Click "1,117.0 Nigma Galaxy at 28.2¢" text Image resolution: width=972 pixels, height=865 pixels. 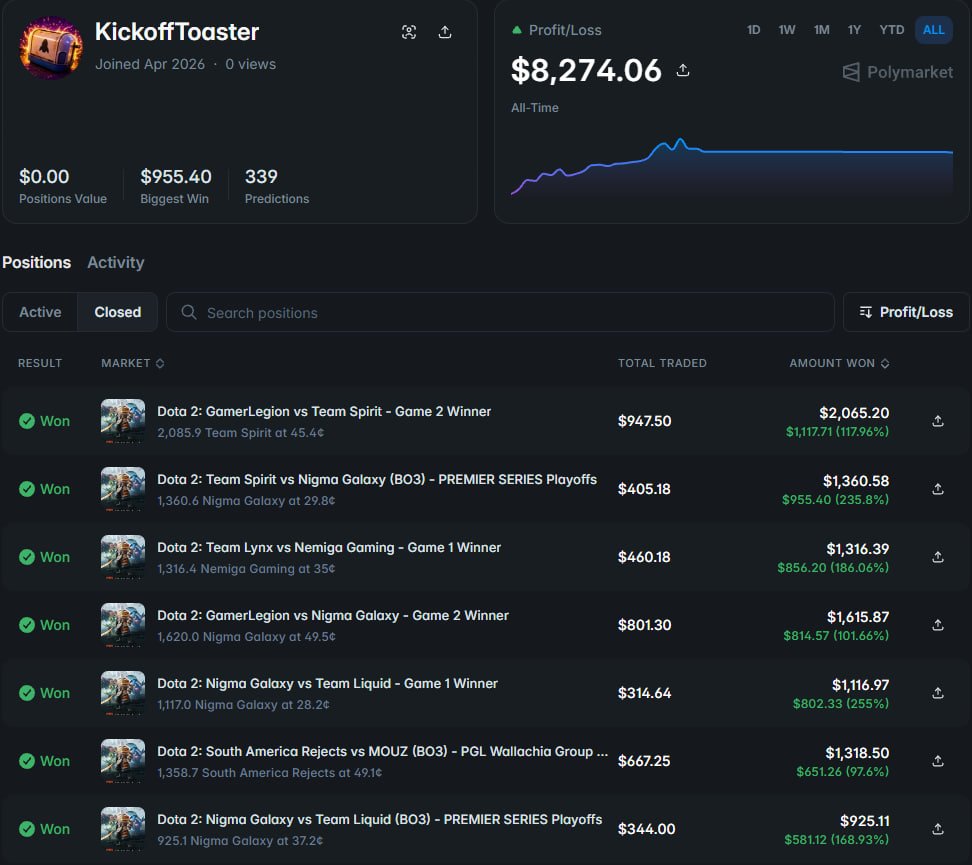tap(243, 704)
